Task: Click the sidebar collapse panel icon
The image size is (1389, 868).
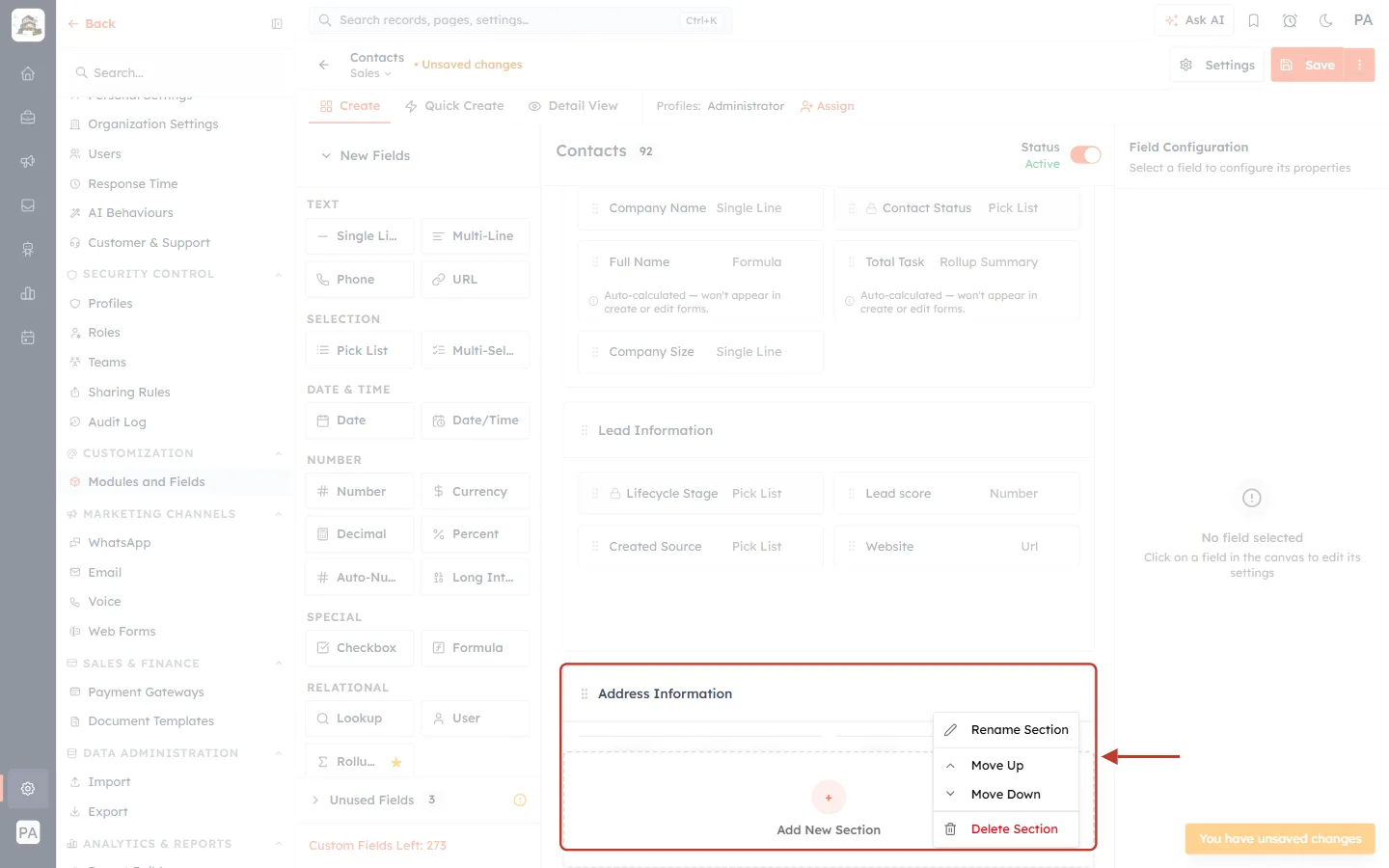Action: [x=277, y=24]
